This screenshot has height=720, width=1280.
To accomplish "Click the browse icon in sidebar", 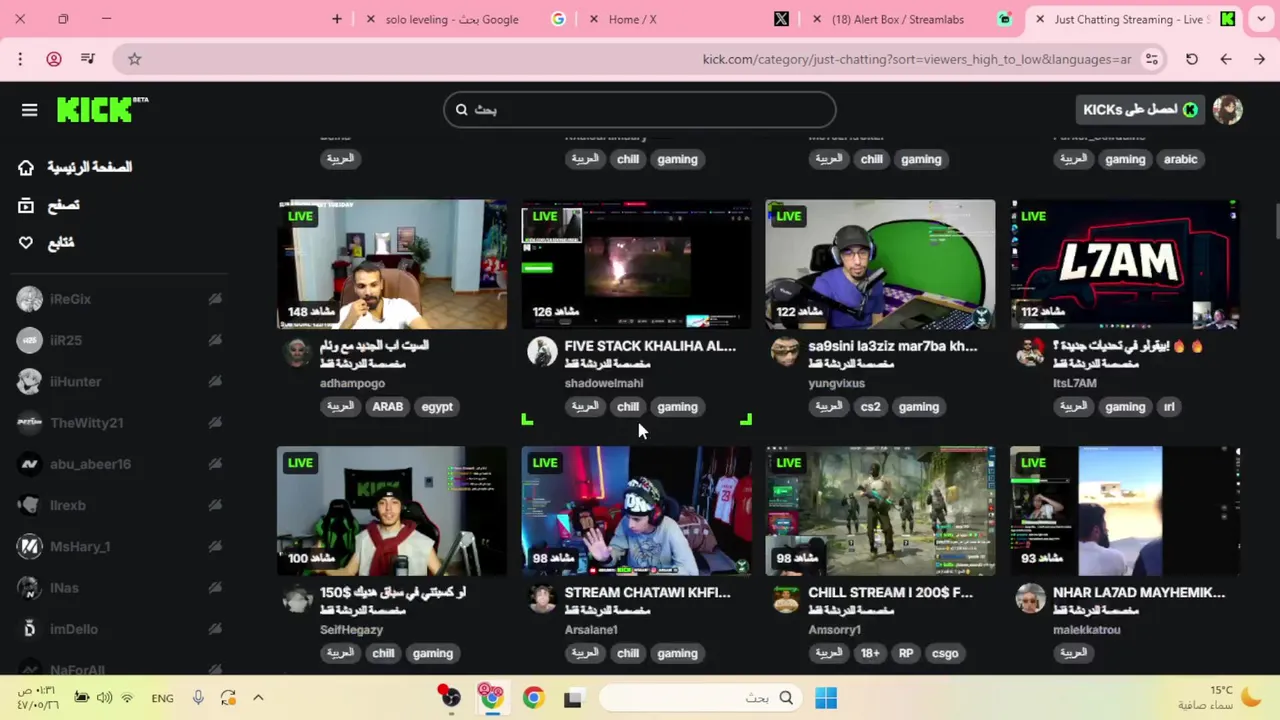I will [26, 205].
